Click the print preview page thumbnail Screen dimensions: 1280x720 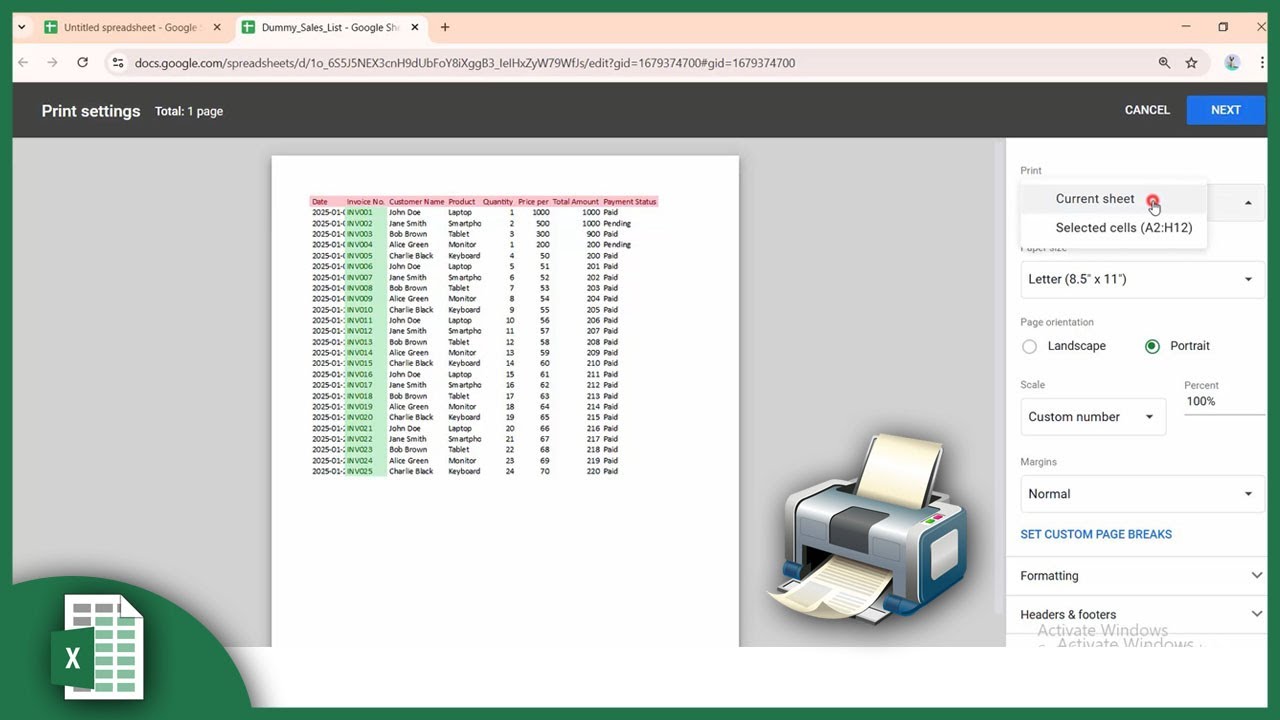[505, 401]
